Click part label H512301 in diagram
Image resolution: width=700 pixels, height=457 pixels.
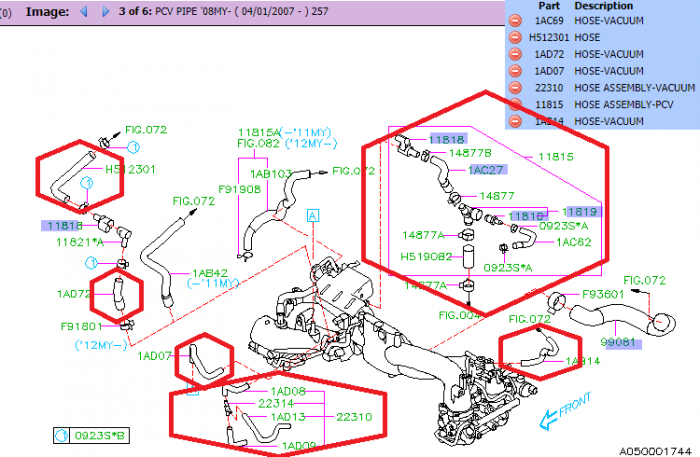point(130,169)
